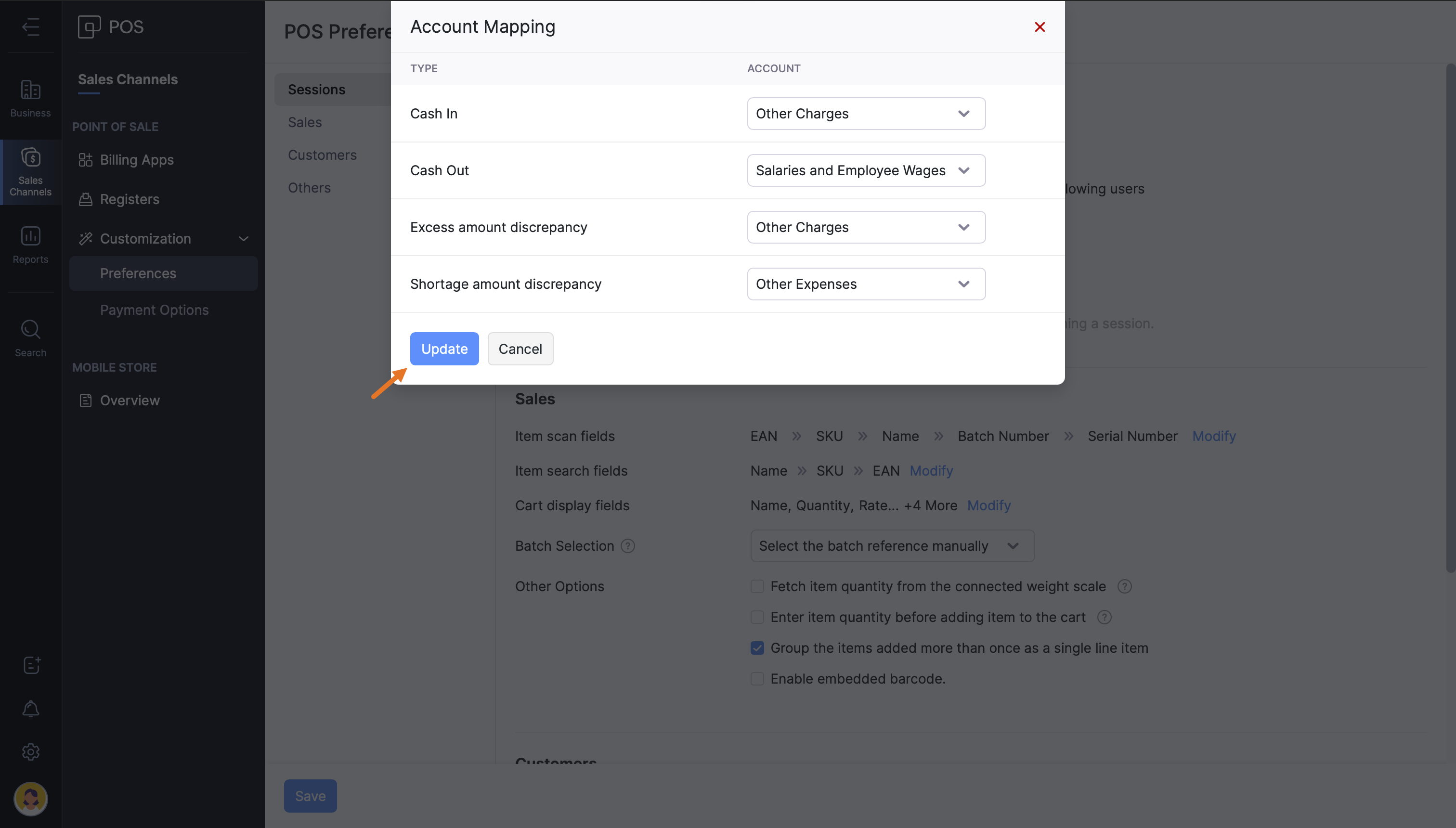Enable fetch item quantity from weight scale
This screenshot has height=828, width=1456.
[x=757, y=586]
